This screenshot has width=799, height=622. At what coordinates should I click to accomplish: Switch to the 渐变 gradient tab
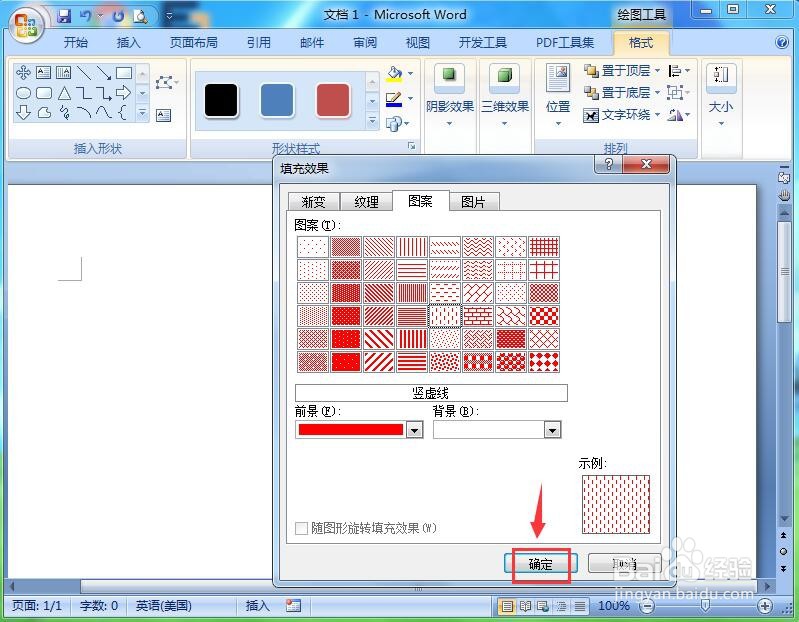(x=313, y=202)
